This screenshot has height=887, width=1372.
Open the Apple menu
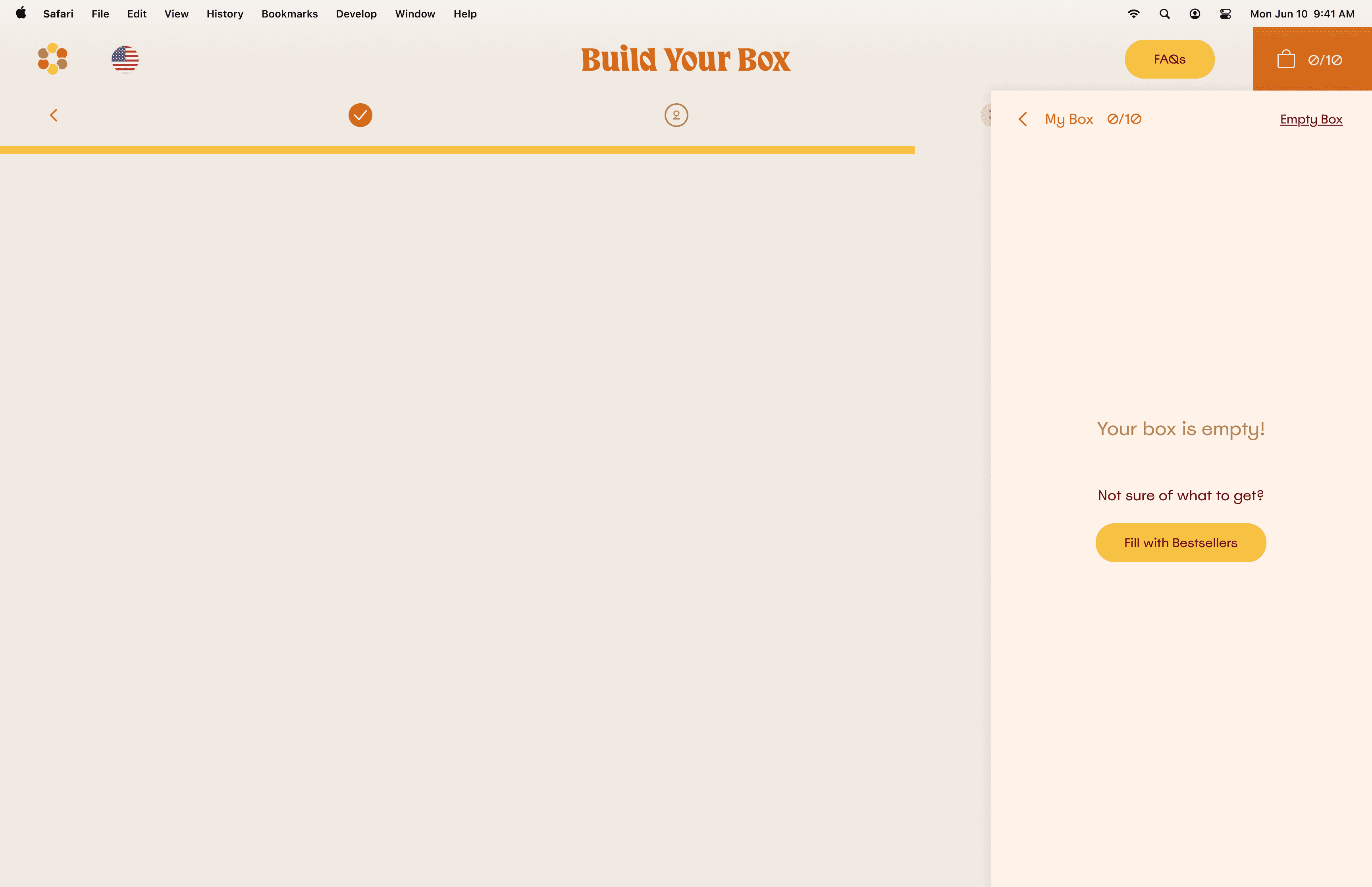click(21, 14)
